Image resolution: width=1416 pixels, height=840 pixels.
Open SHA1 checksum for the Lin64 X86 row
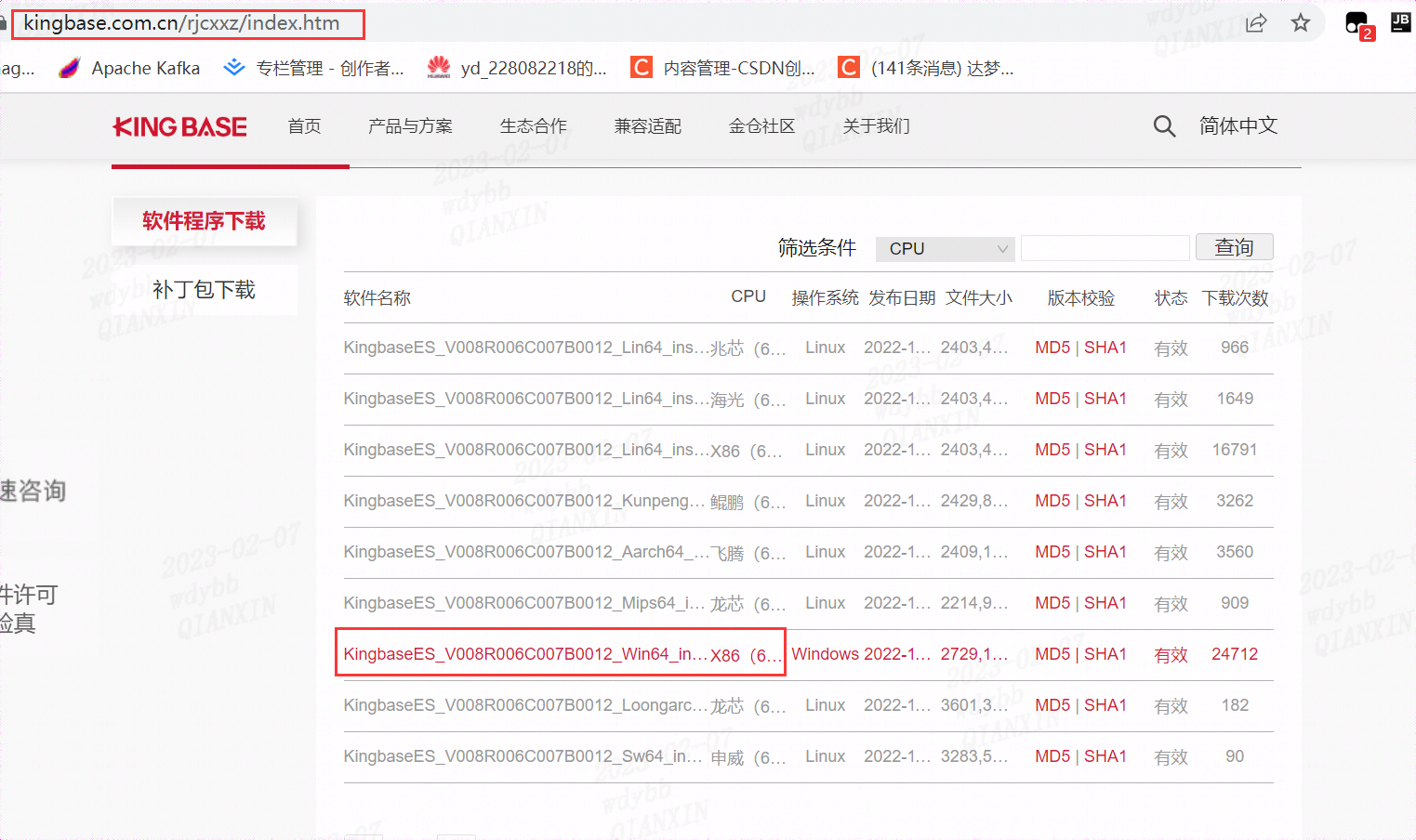(1105, 450)
